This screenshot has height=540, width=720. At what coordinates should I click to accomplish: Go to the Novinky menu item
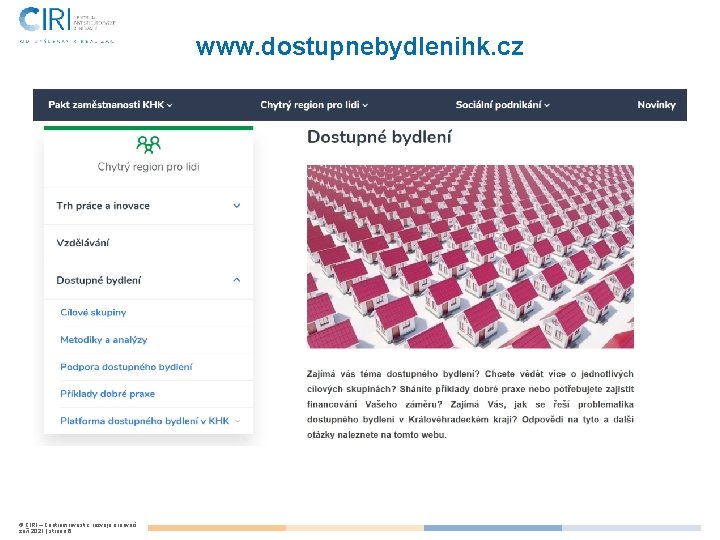coord(656,105)
